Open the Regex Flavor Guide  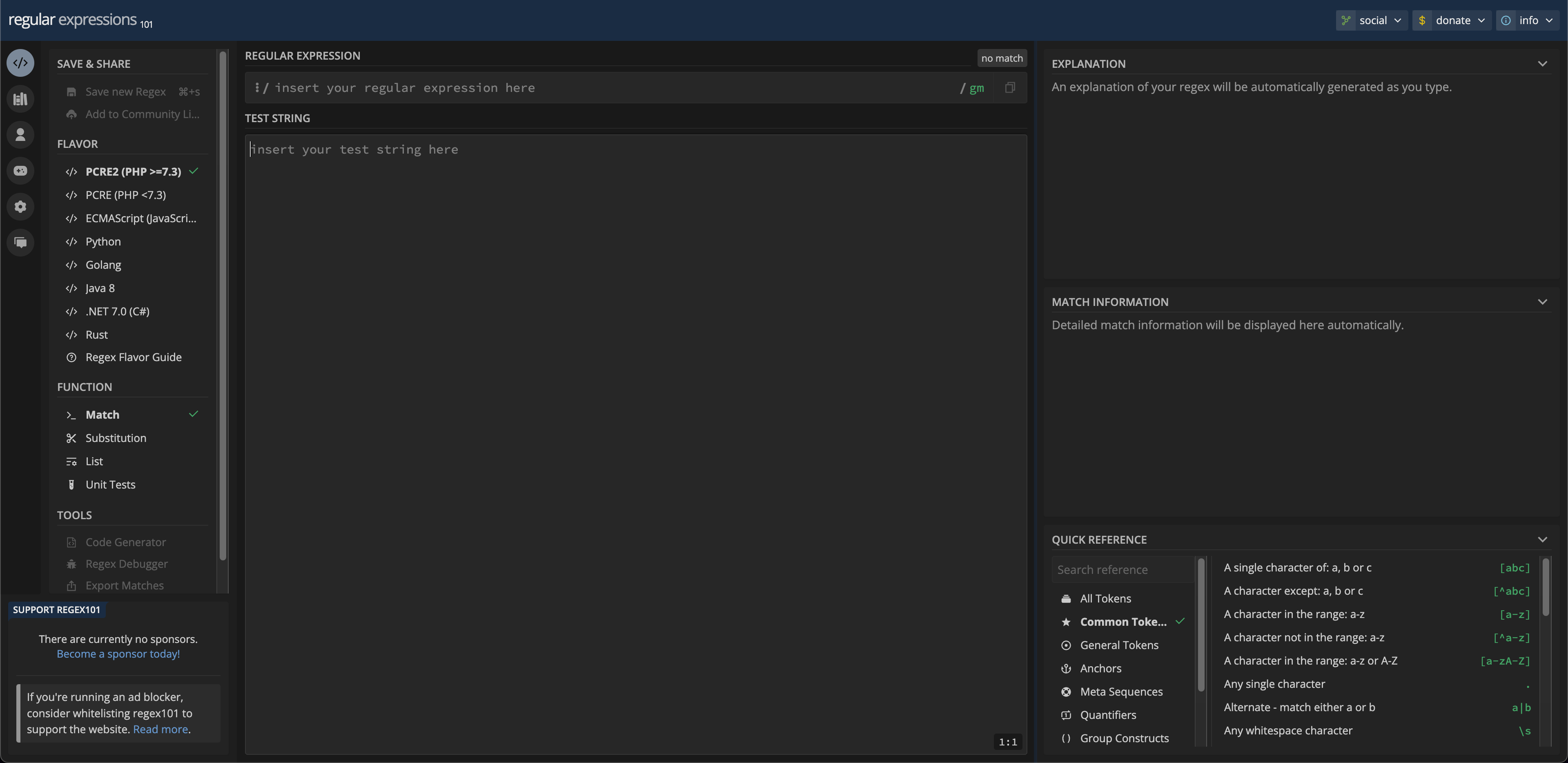(133, 357)
